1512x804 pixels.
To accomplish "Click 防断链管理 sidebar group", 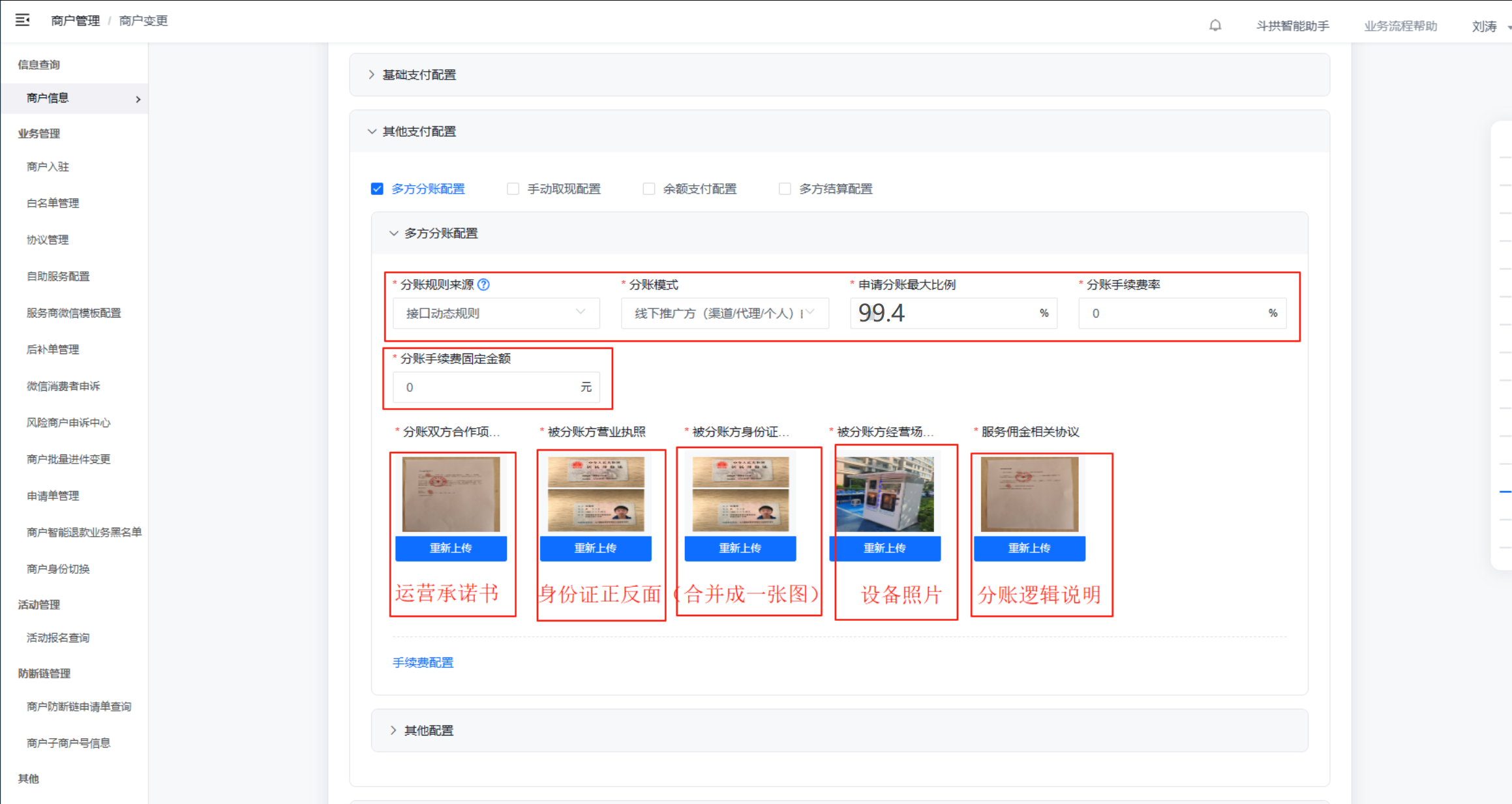I will pyautogui.click(x=44, y=673).
